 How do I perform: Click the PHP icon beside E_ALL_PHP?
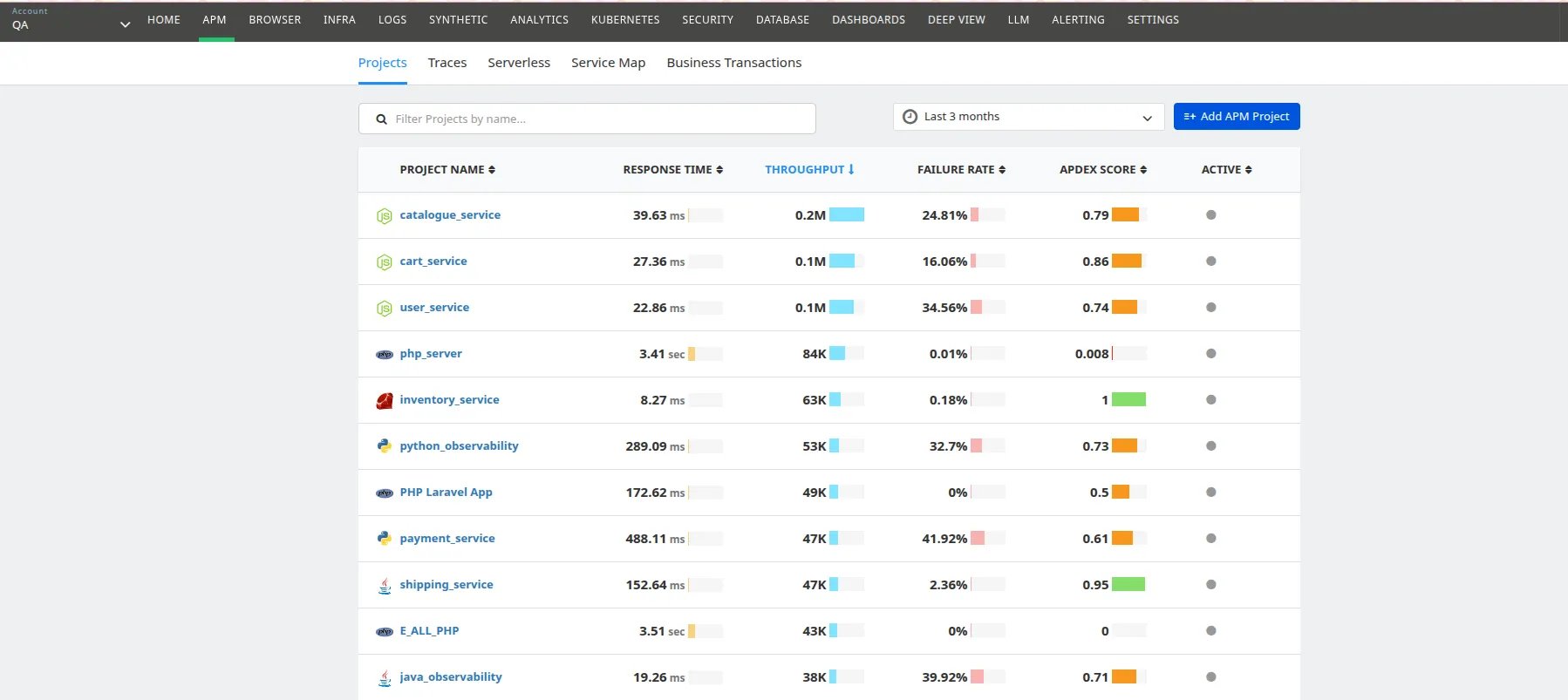point(384,631)
